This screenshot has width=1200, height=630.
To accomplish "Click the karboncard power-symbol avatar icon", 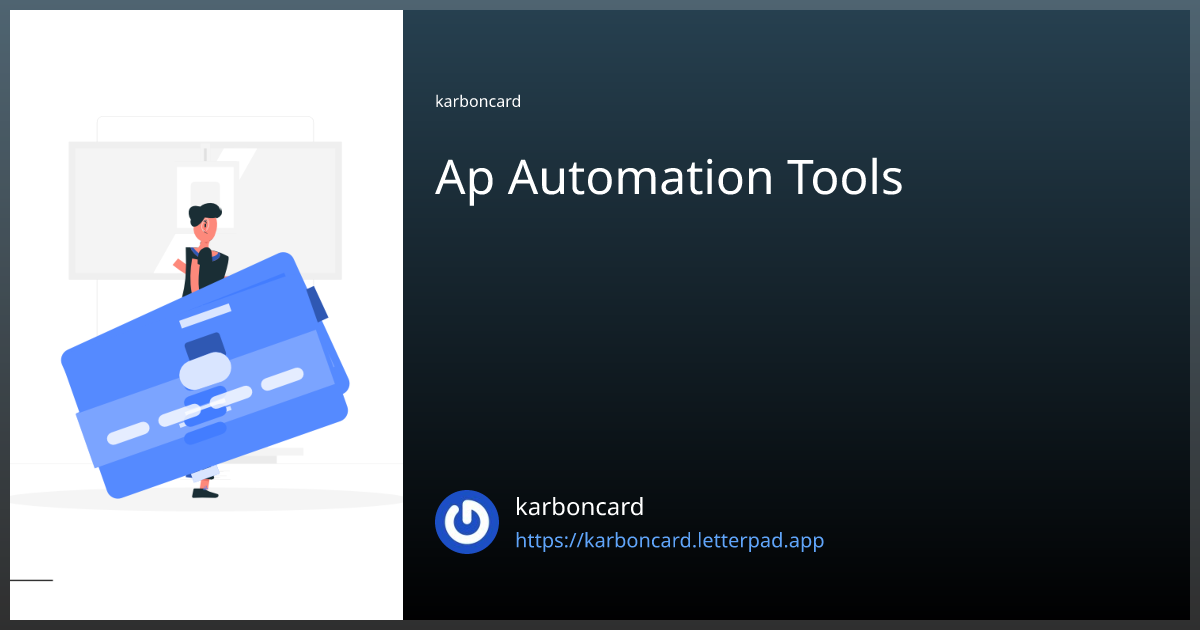I will pos(467,522).
